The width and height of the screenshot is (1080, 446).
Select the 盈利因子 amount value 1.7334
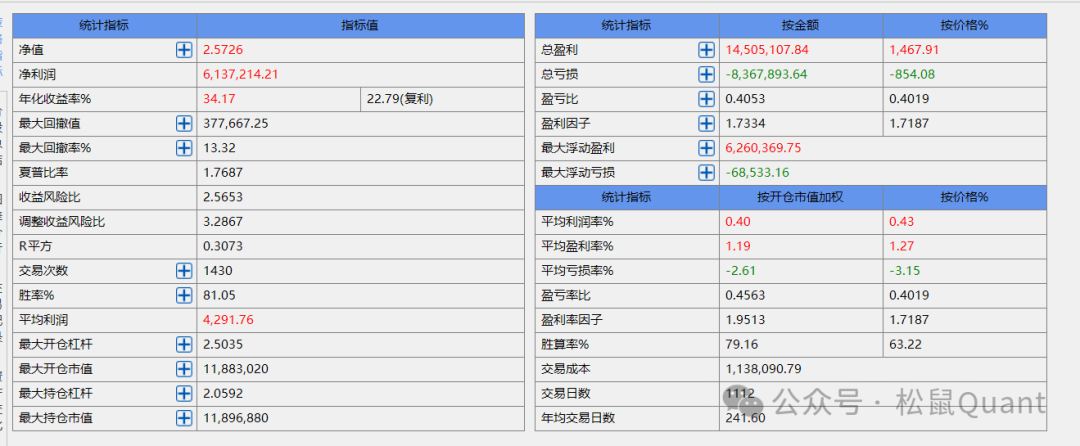[745, 124]
